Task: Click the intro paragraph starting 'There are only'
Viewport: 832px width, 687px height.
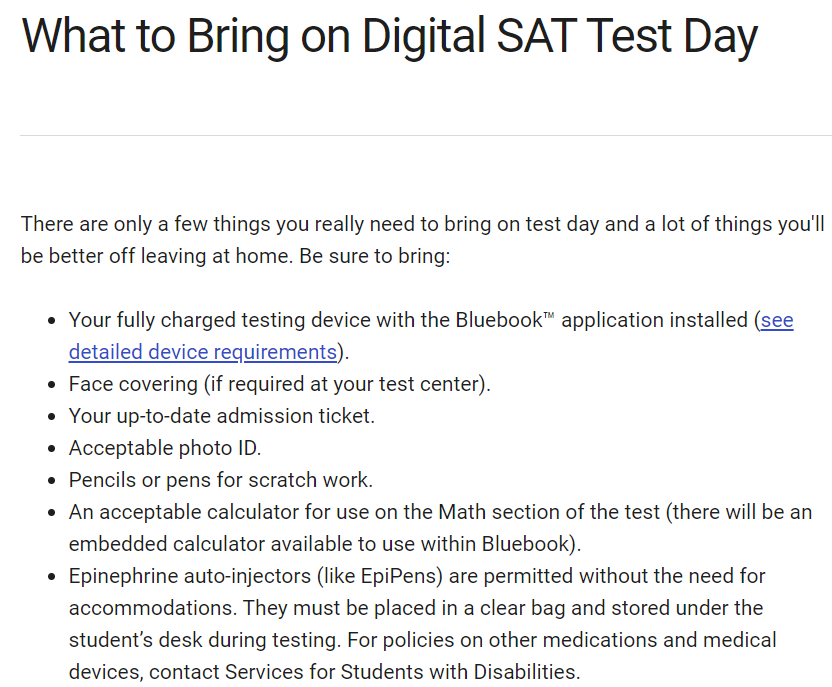Action: (x=422, y=240)
